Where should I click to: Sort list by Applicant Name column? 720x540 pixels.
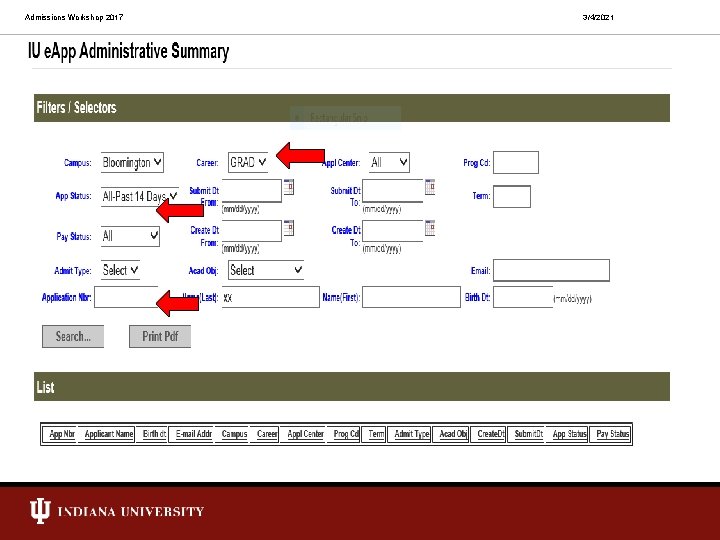point(109,434)
